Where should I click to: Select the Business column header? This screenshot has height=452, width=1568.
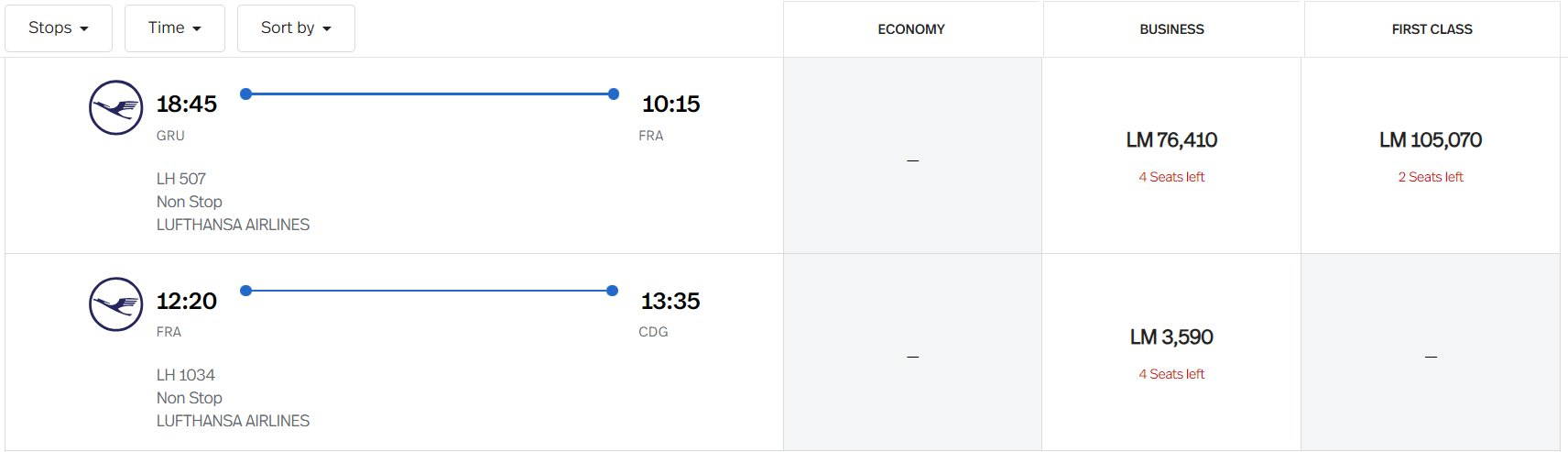pyautogui.click(x=1172, y=29)
